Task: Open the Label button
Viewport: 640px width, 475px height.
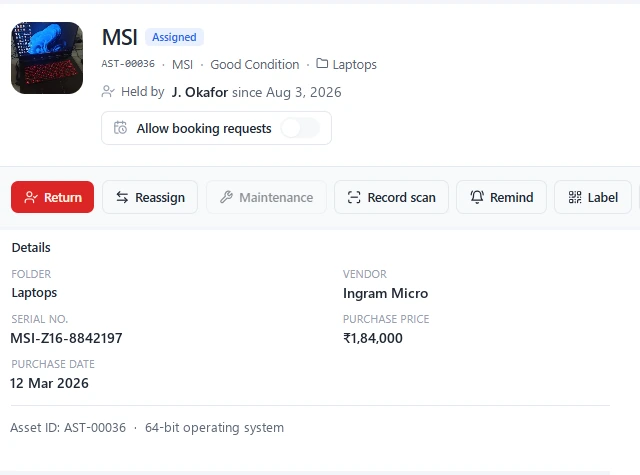Action: tap(593, 197)
